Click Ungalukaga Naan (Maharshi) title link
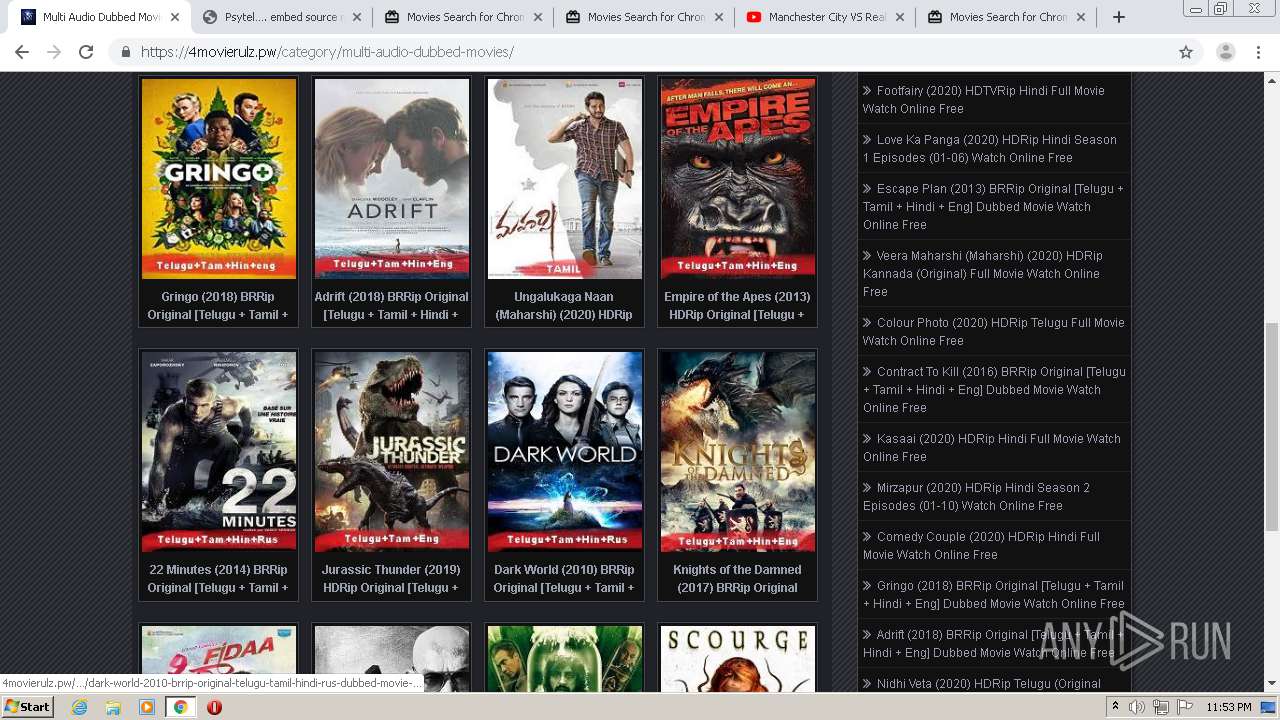This screenshot has width=1280, height=720. coord(565,305)
